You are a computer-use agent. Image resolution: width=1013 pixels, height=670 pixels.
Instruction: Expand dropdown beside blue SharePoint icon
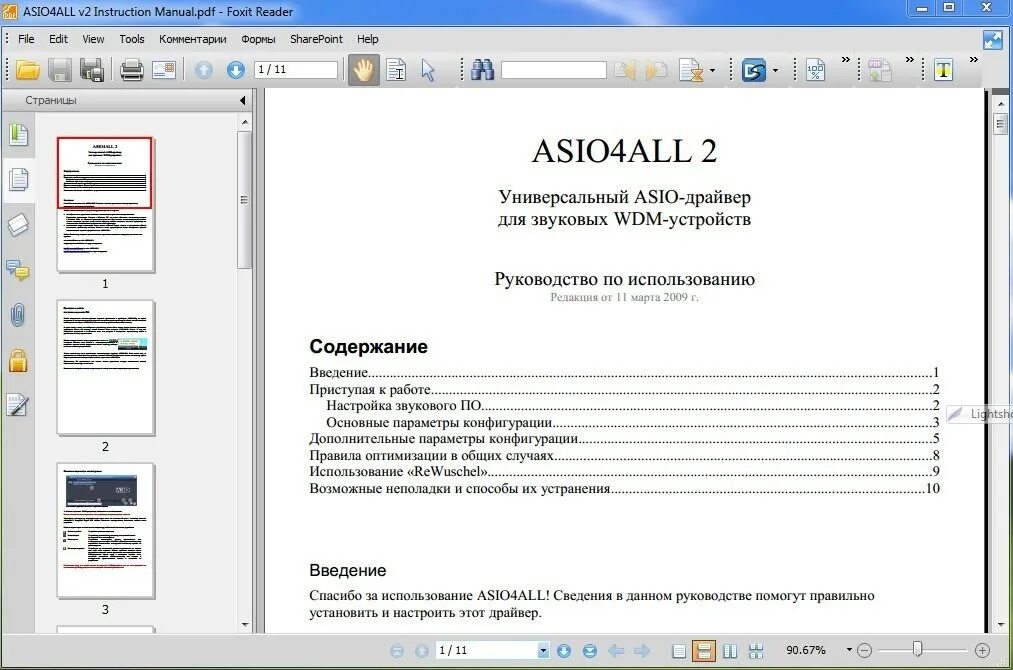tap(775, 70)
